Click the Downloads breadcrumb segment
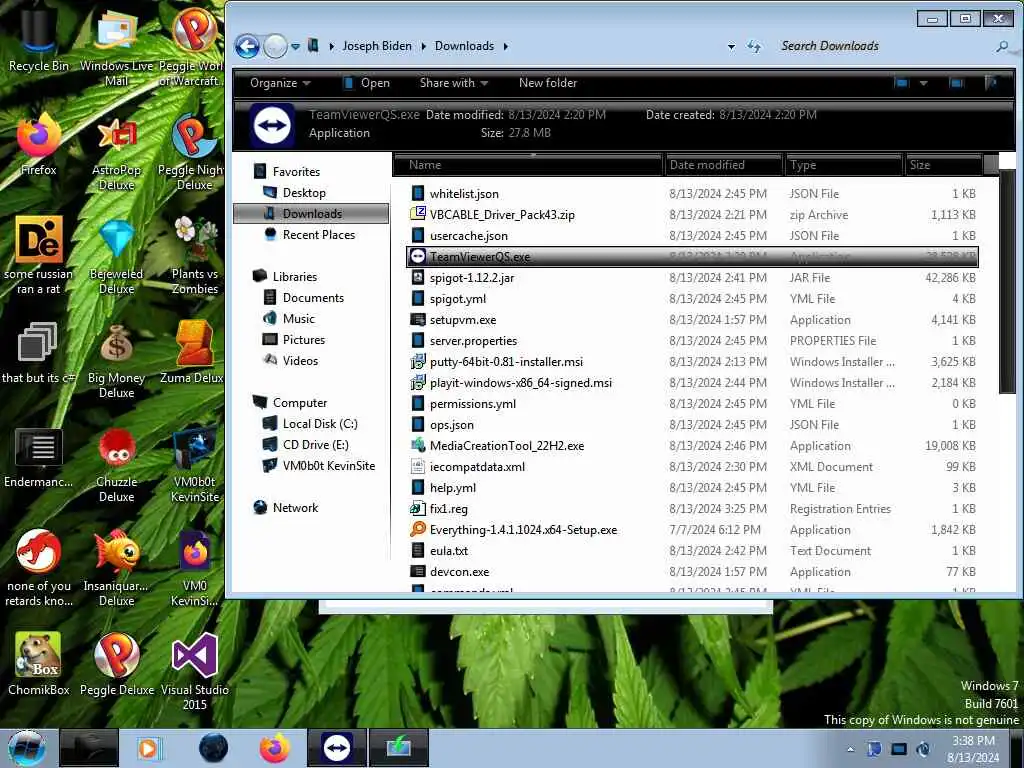The image size is (1024, 768). pyautogui.click(x=464, y=46)
